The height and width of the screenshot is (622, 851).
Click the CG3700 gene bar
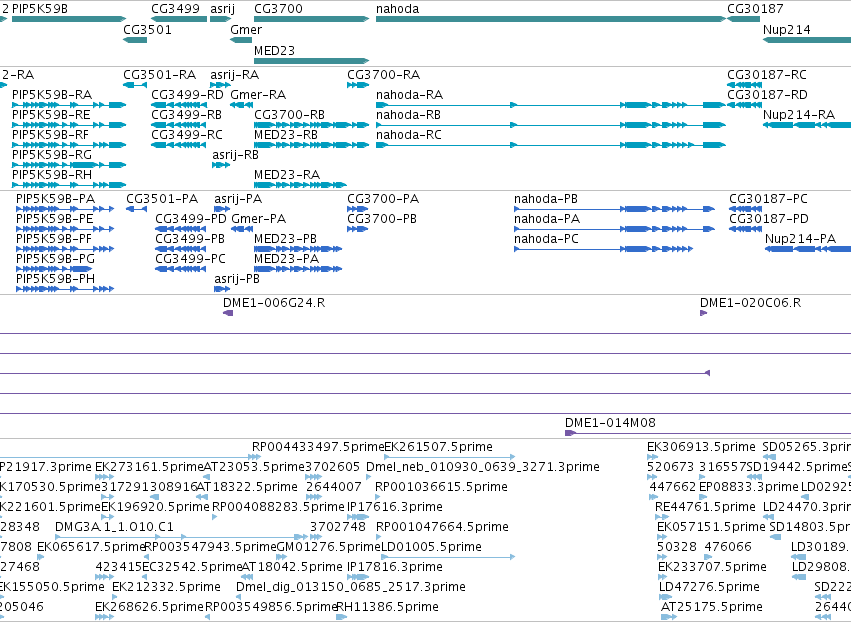(x=312, y=19)
